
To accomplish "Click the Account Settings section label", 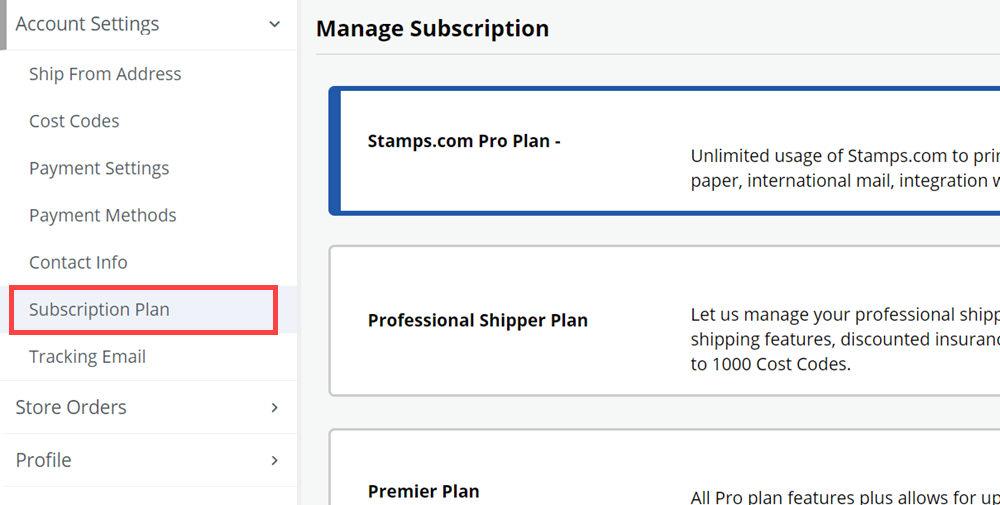I will (x=87, y=24).
